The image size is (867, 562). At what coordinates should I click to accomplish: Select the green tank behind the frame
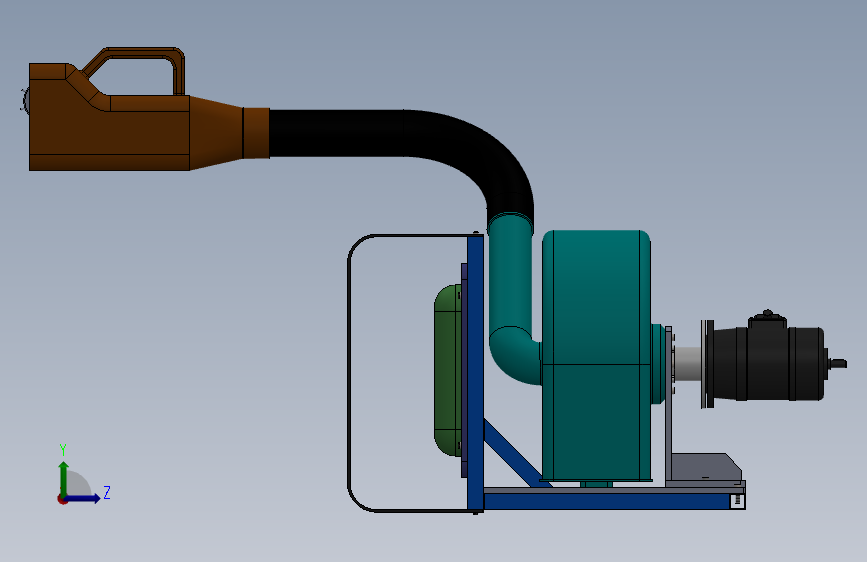tap(448, 370)
